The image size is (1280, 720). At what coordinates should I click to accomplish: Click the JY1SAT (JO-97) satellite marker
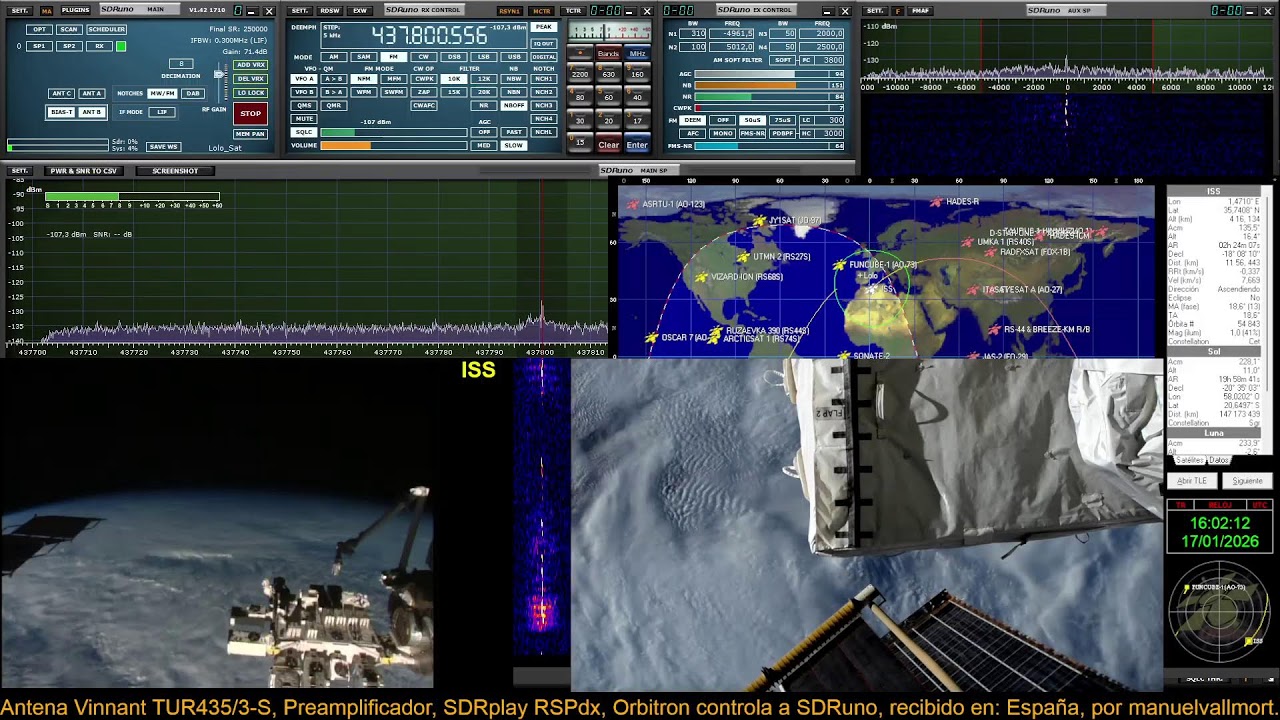[760, 221]
